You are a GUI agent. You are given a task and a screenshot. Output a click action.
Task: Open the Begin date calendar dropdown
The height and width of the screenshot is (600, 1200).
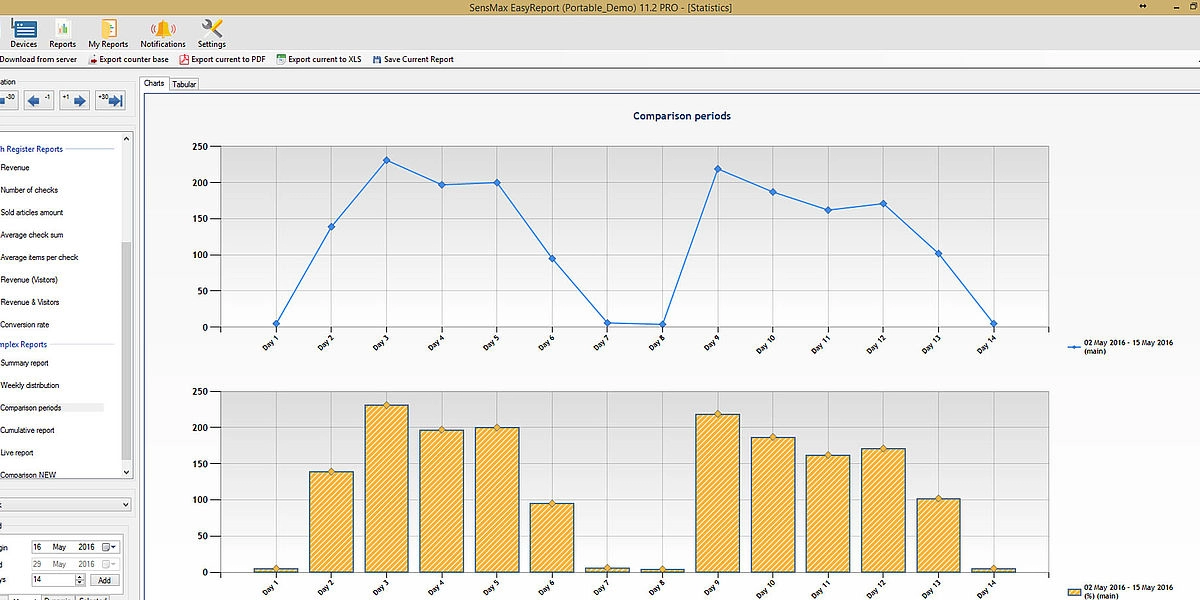(111, 547)
